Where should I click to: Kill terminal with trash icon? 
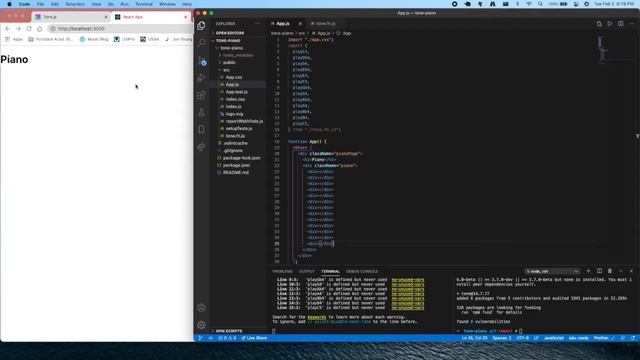(x=610, y=271)
